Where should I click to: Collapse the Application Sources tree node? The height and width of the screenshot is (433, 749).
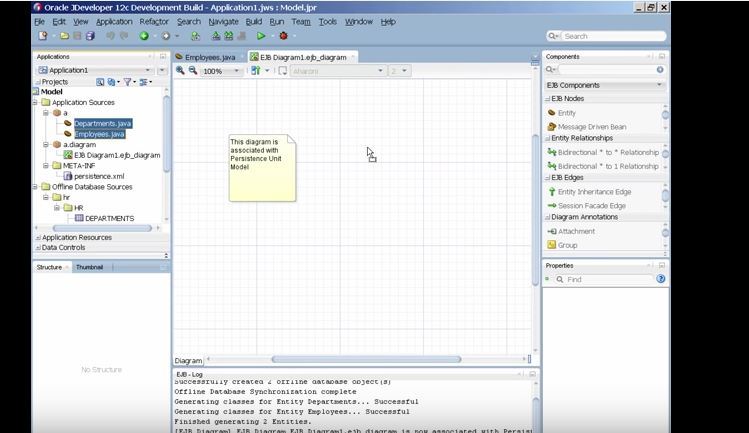click(x=36, y=102)
